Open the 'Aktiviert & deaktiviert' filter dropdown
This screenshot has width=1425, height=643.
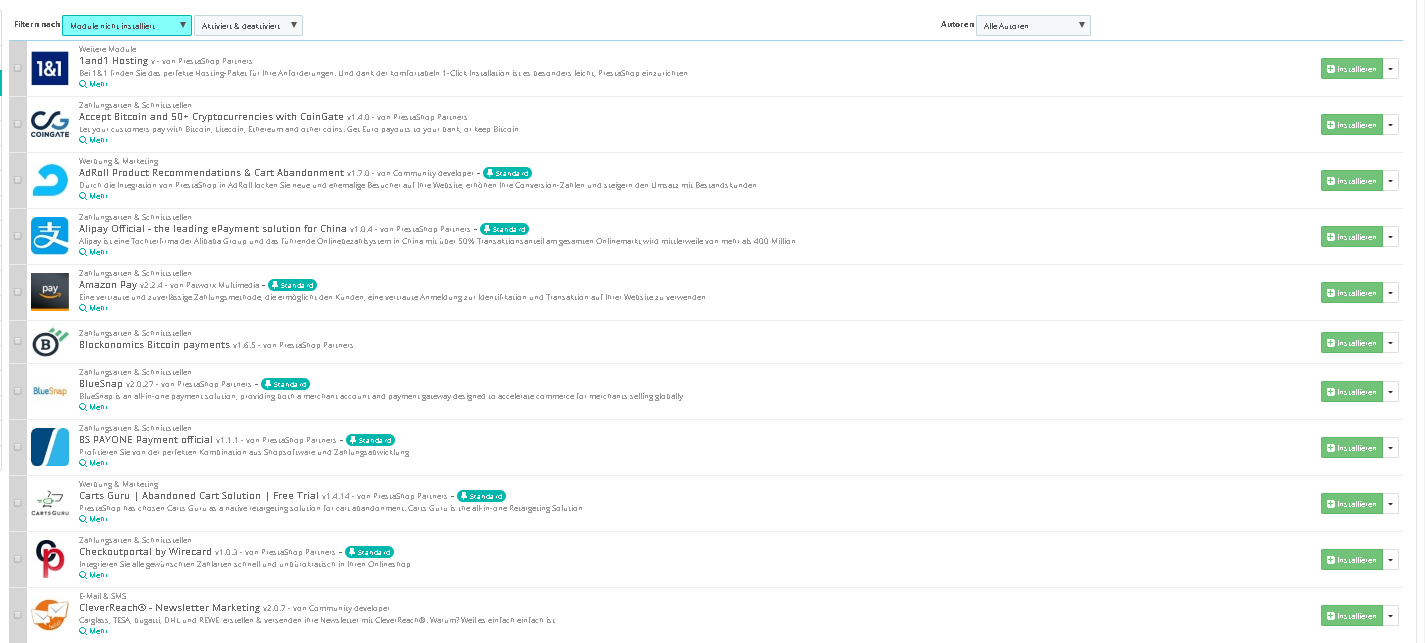tap(248, 25)
